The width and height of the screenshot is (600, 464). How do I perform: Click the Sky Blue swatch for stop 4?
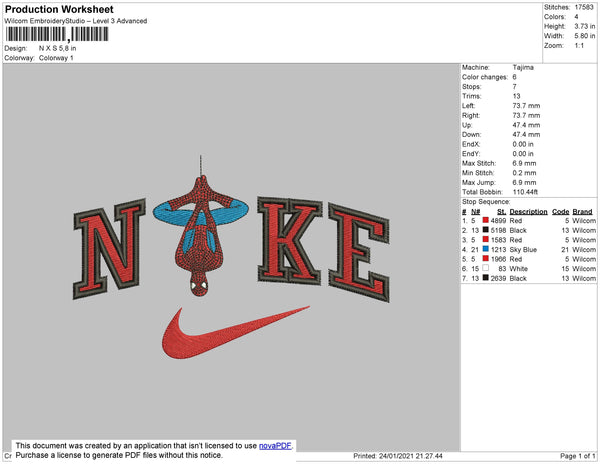point(486,249)
